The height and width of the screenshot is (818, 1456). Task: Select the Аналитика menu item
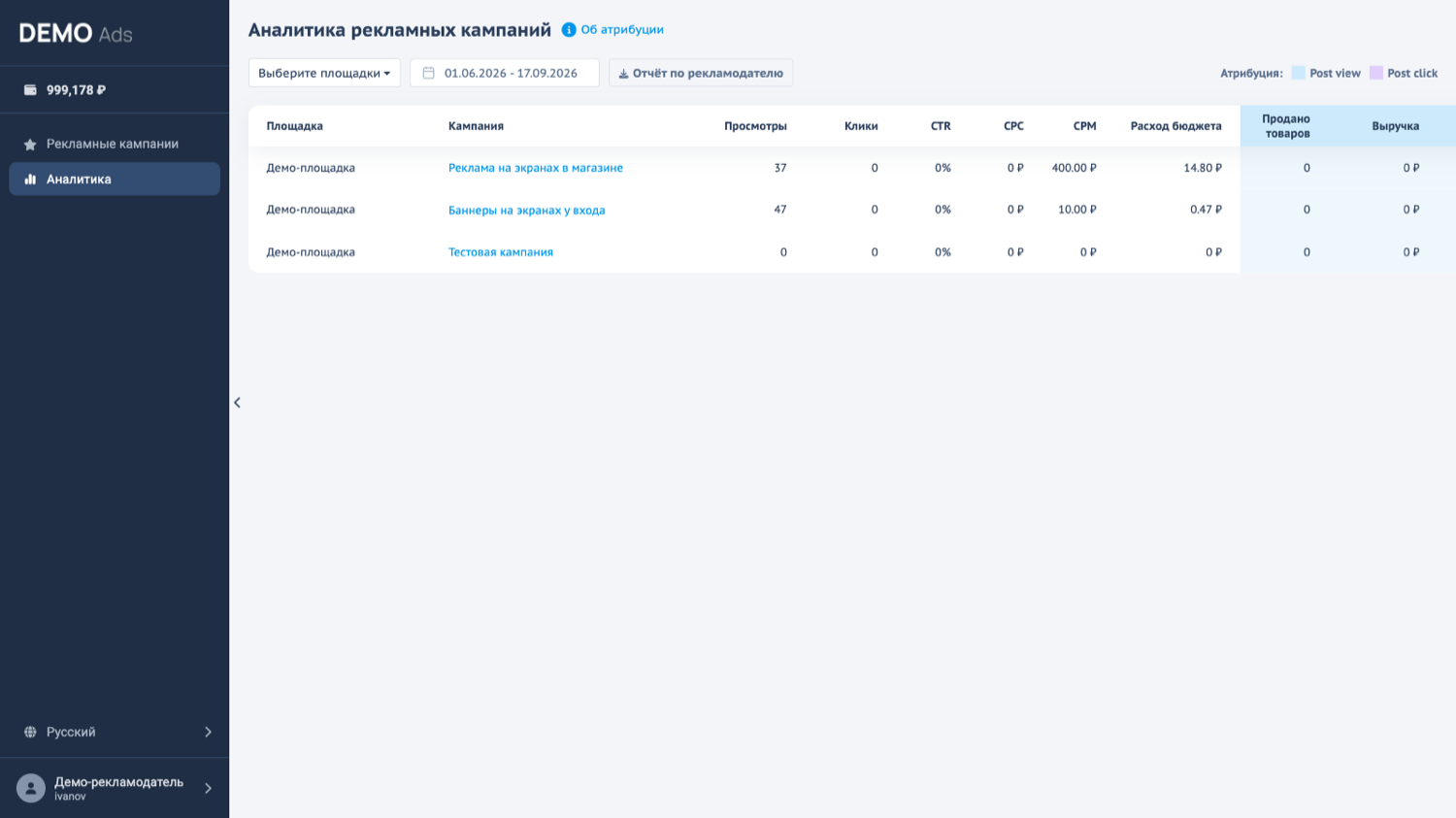tap(115, 180)
